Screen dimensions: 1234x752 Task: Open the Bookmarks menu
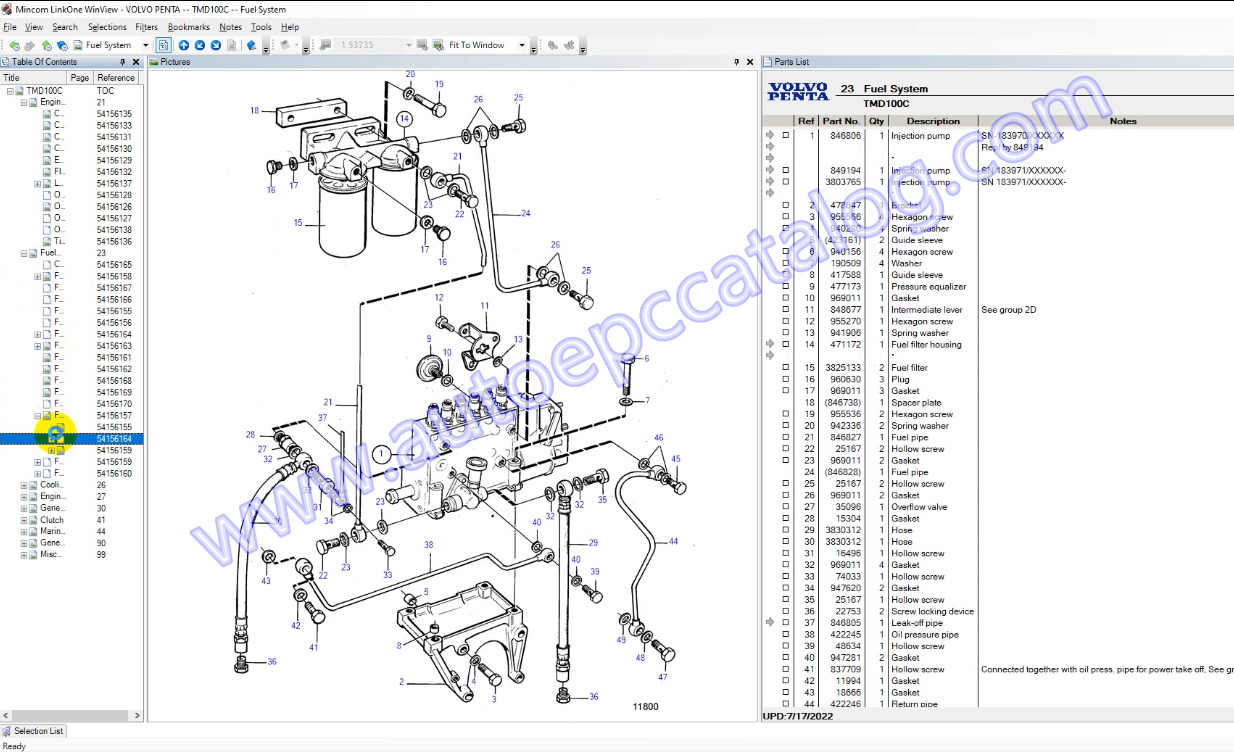[x=188, y=27]
